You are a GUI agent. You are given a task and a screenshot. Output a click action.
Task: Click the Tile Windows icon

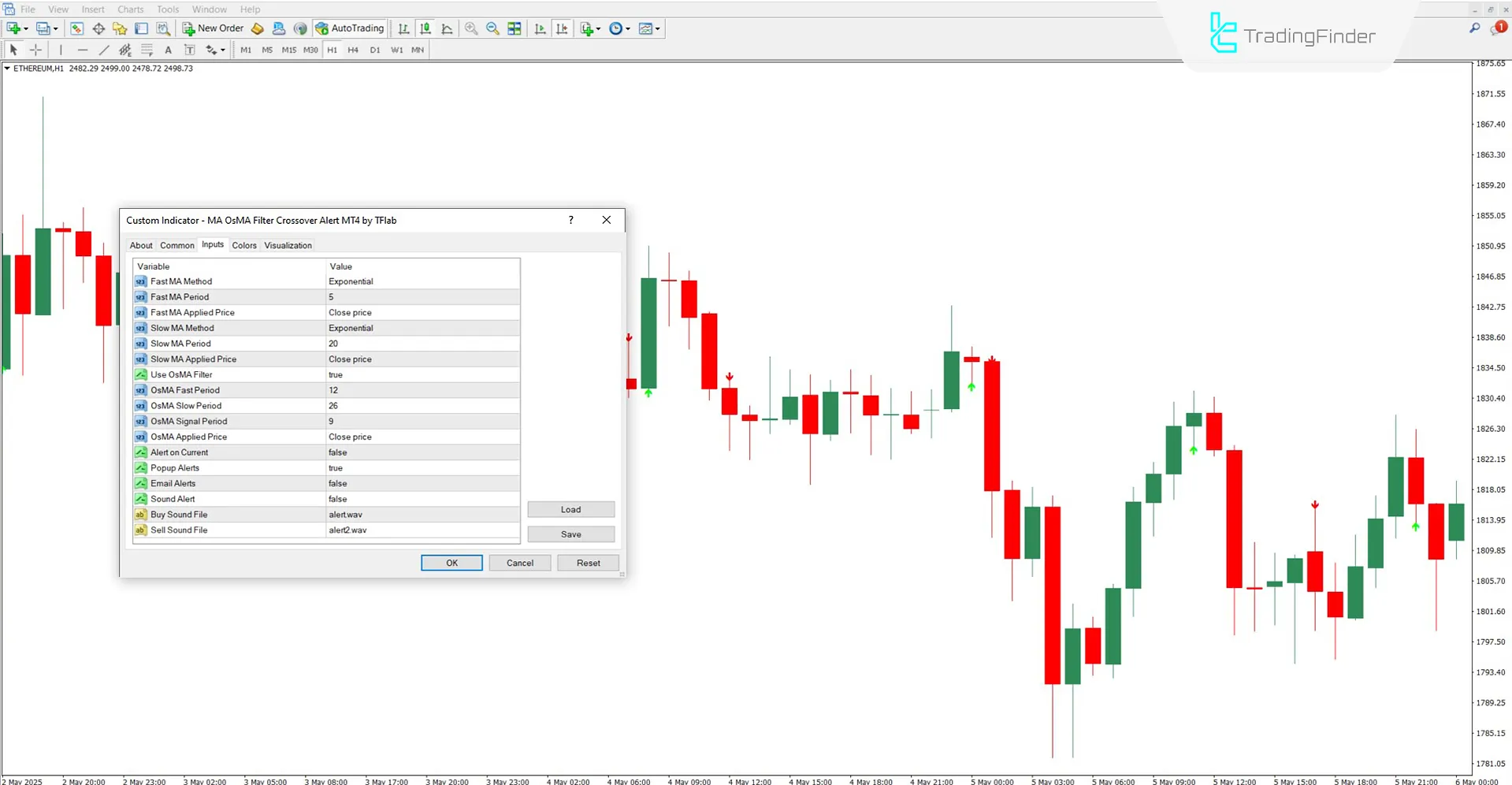[x=515, y=28]
